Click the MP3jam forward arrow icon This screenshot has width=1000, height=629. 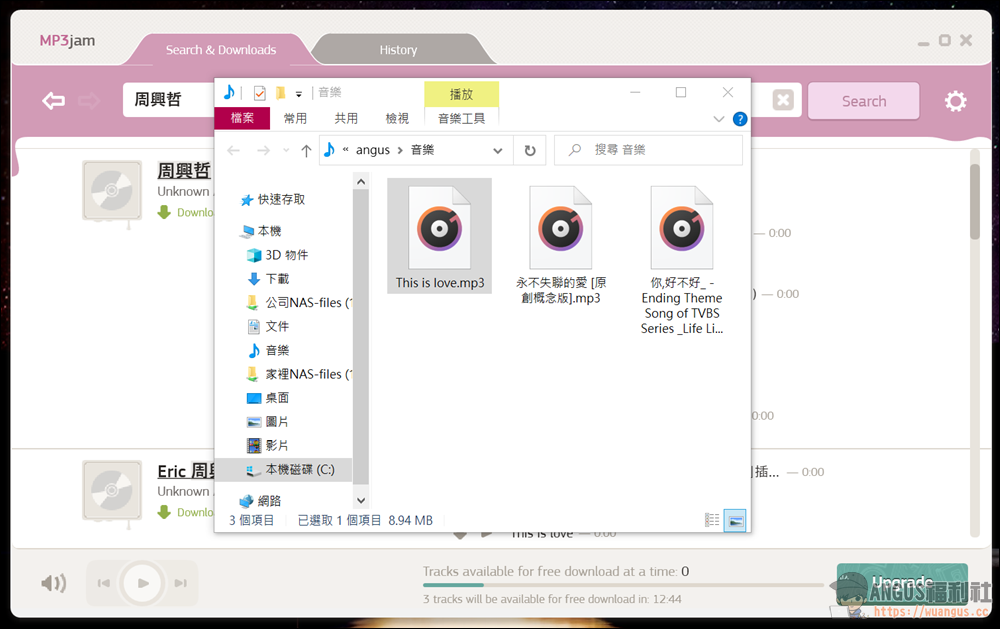[x=89, y=101]
